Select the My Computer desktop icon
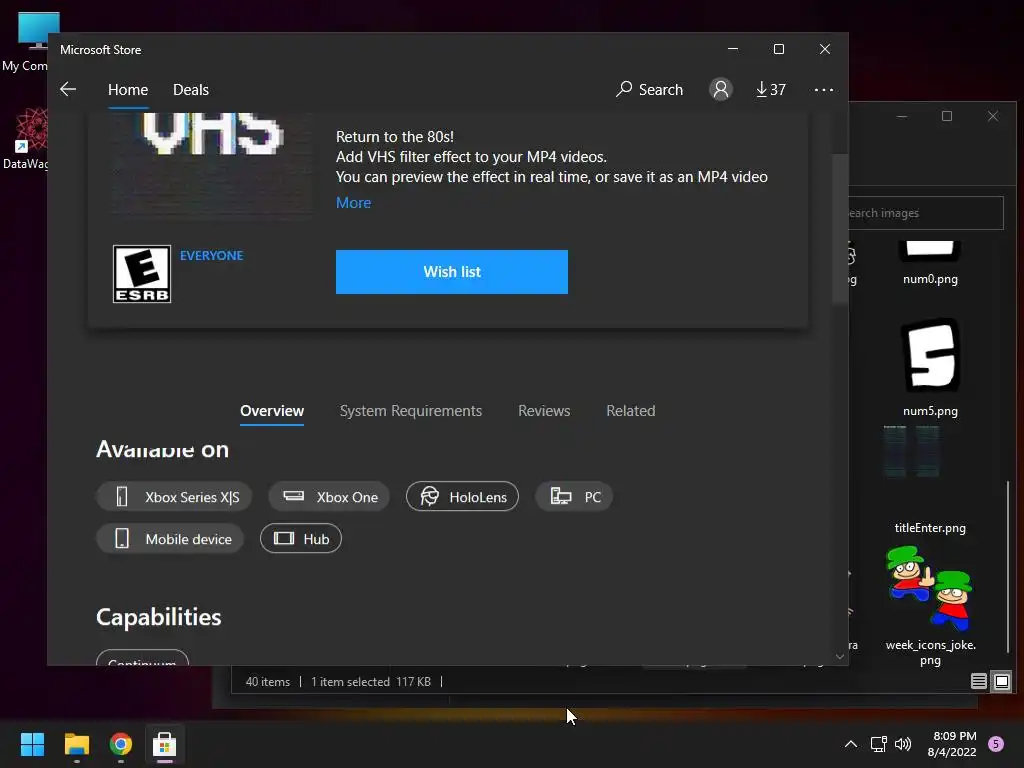Screen dimensions: 1024x768 26,40
